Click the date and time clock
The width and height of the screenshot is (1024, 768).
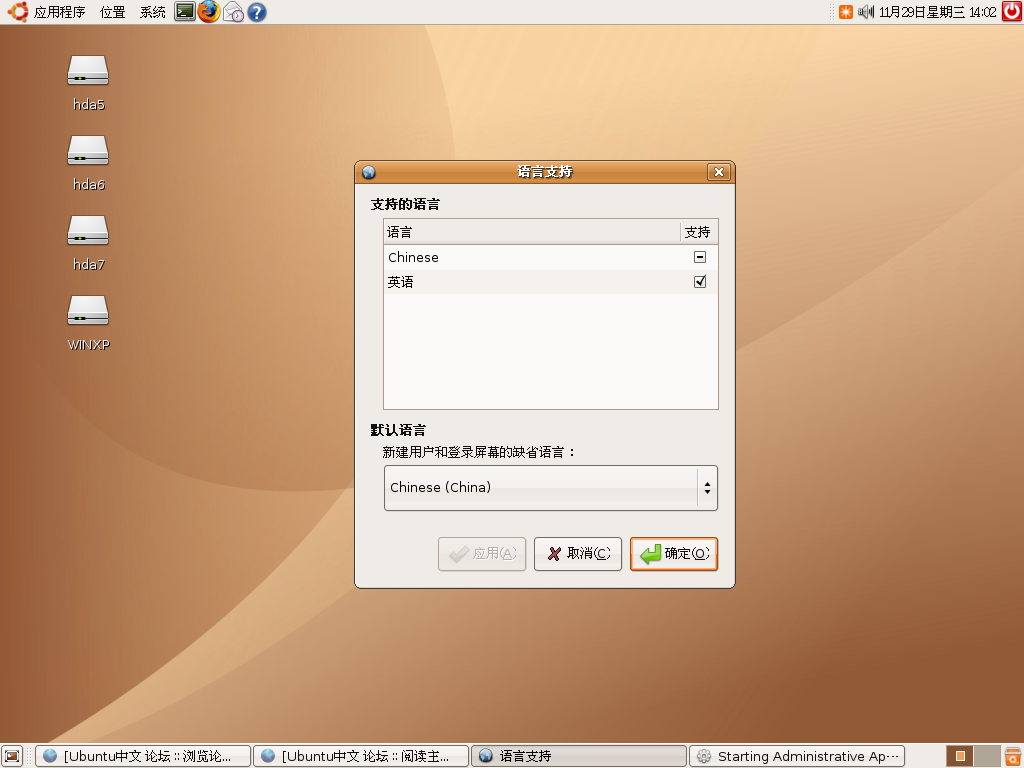pos(938,12)
